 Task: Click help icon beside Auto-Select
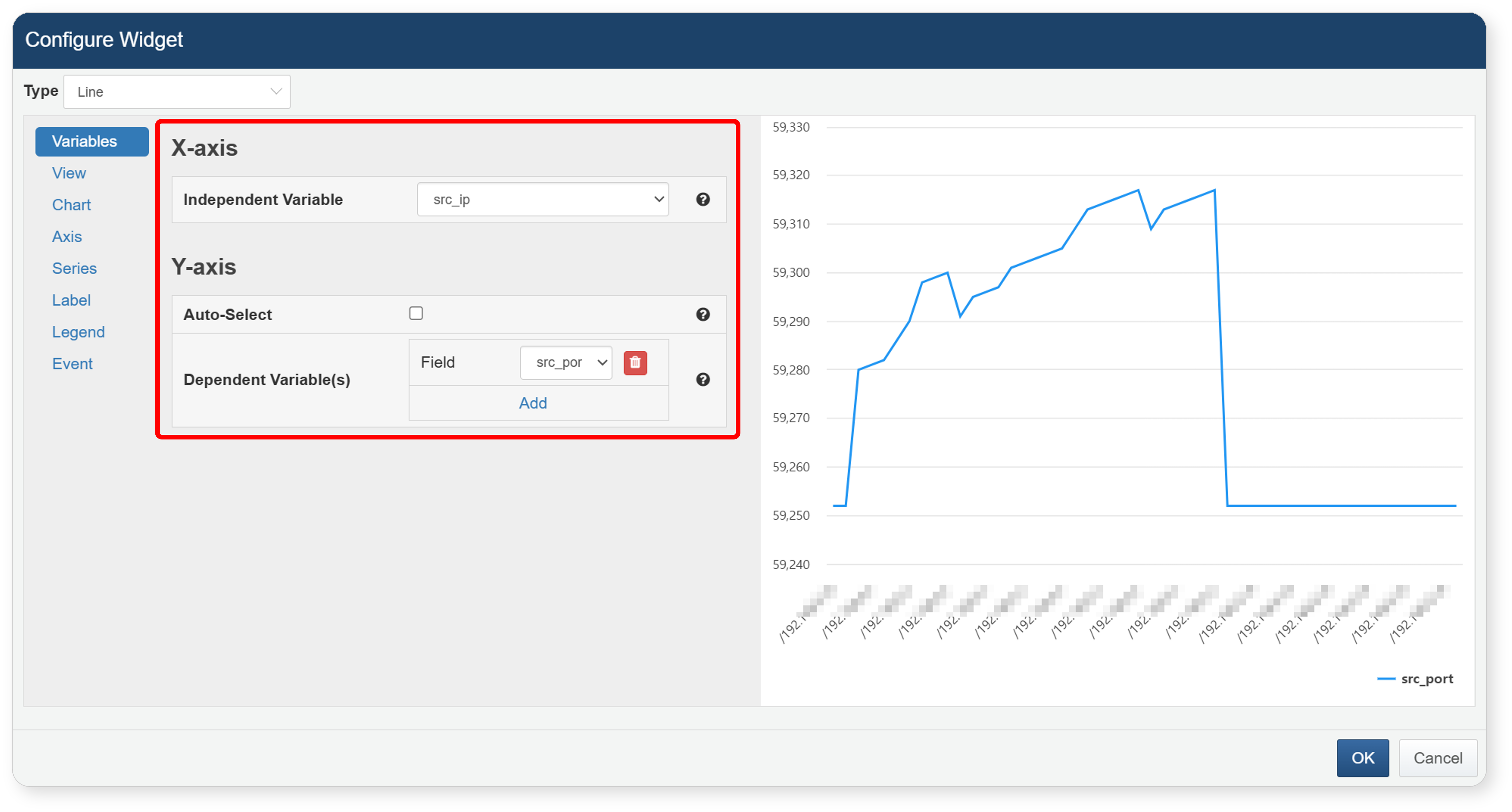pos(703,315)
